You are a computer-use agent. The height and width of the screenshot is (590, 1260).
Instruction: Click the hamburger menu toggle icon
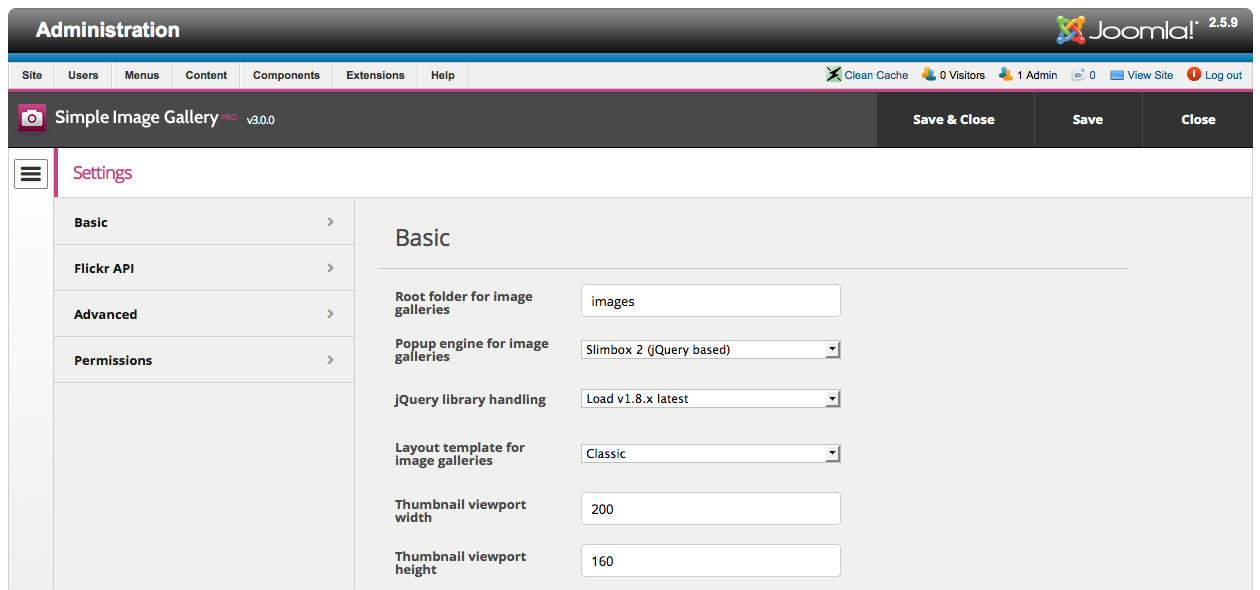31,174
